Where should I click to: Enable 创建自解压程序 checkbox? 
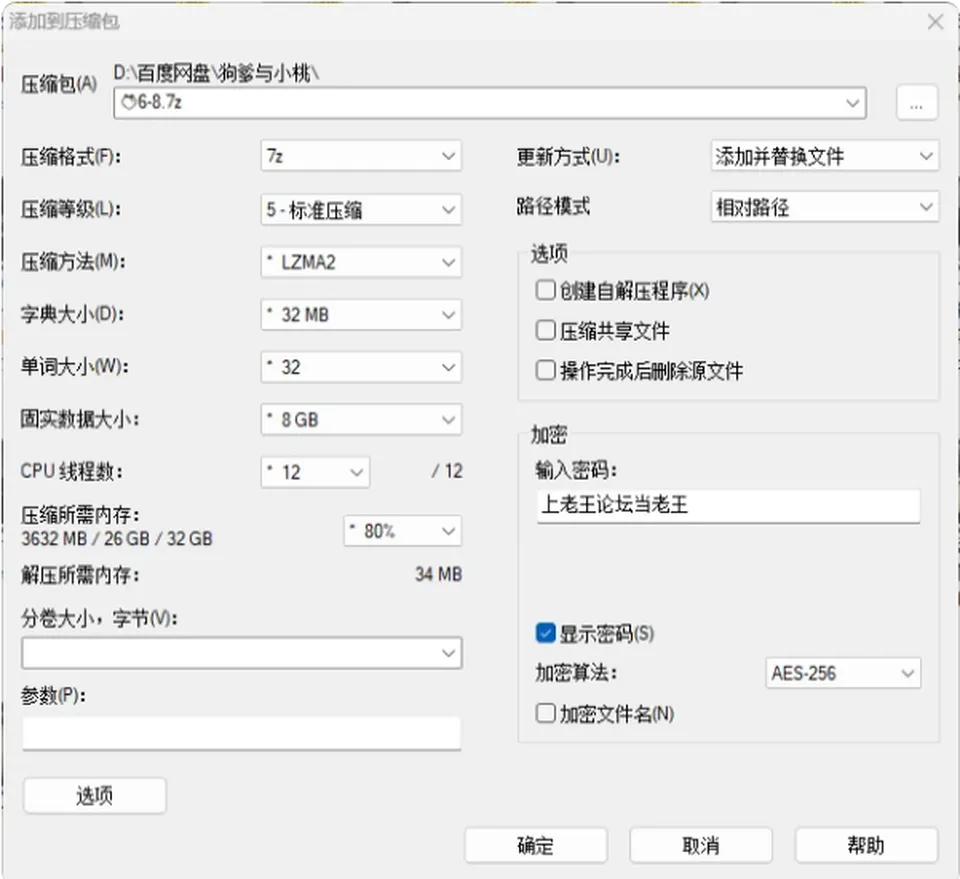click(545, 290)
